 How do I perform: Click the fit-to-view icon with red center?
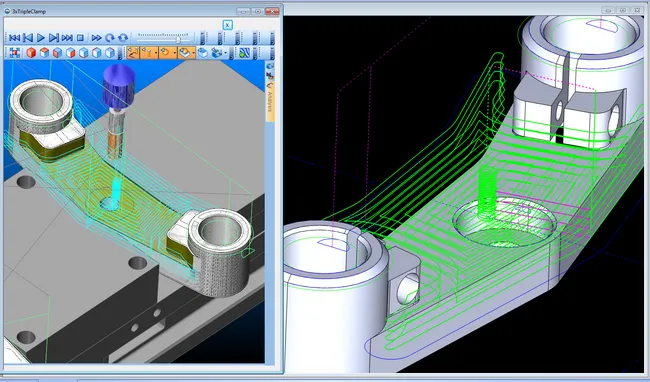[x=15, y=53]
